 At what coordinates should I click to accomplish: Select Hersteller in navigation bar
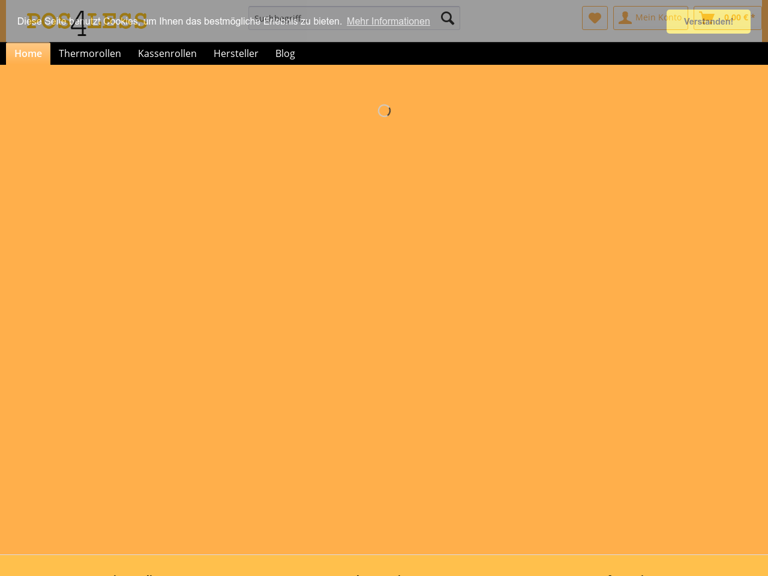tap(236, 53)
